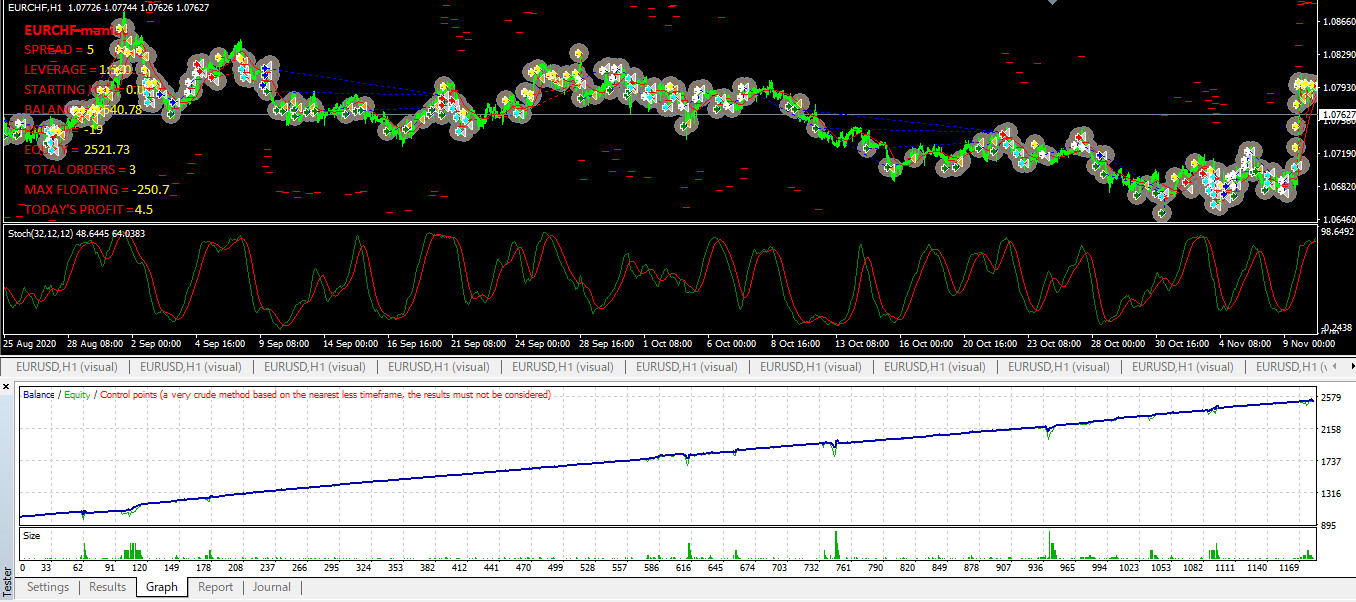Click the 2579 balance axis value
Image resolution: width=1356 pixels, height=602 pixels.
pos(1331,400)
